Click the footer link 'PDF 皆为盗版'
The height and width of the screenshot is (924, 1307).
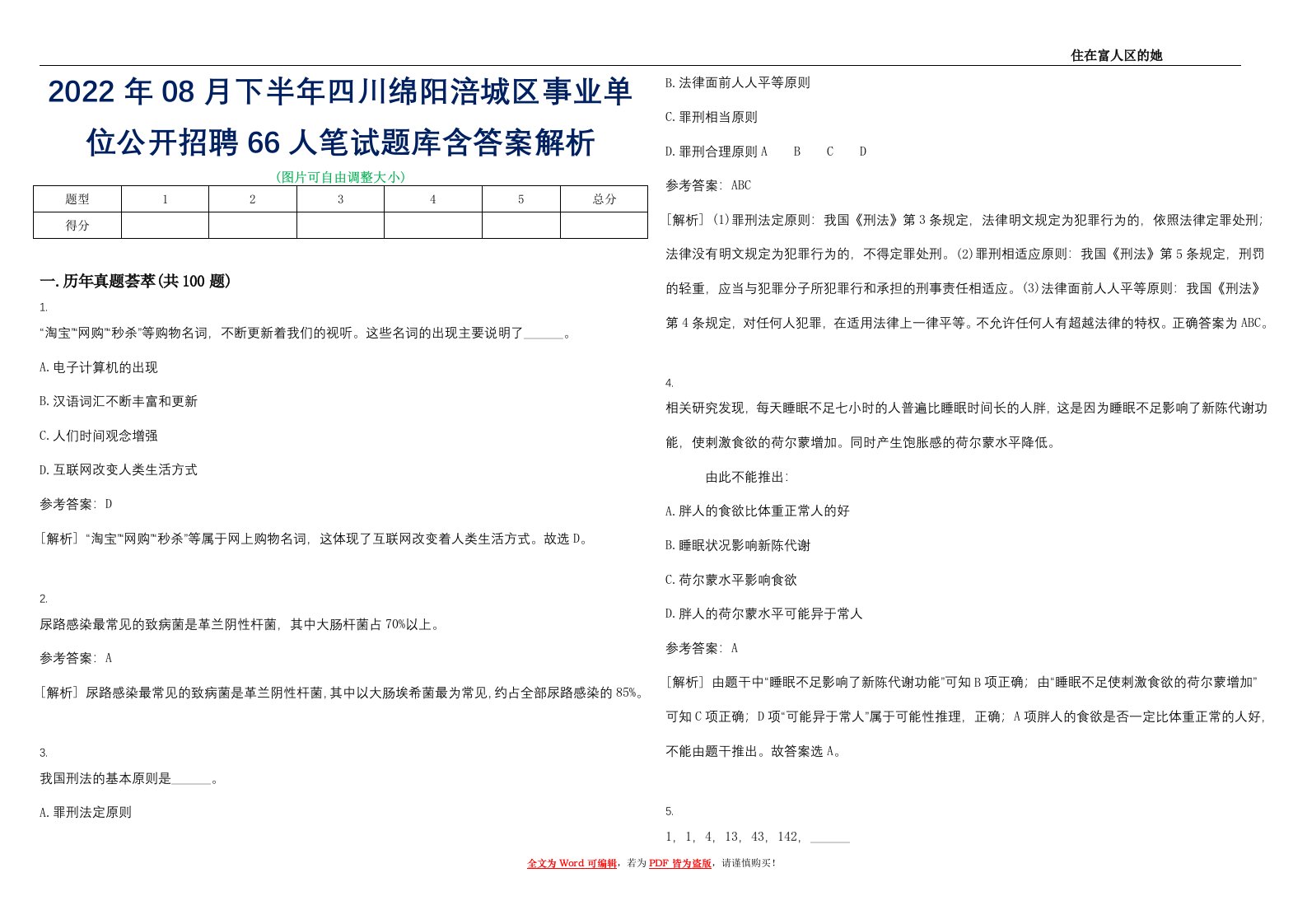click(x=679, y=863)
